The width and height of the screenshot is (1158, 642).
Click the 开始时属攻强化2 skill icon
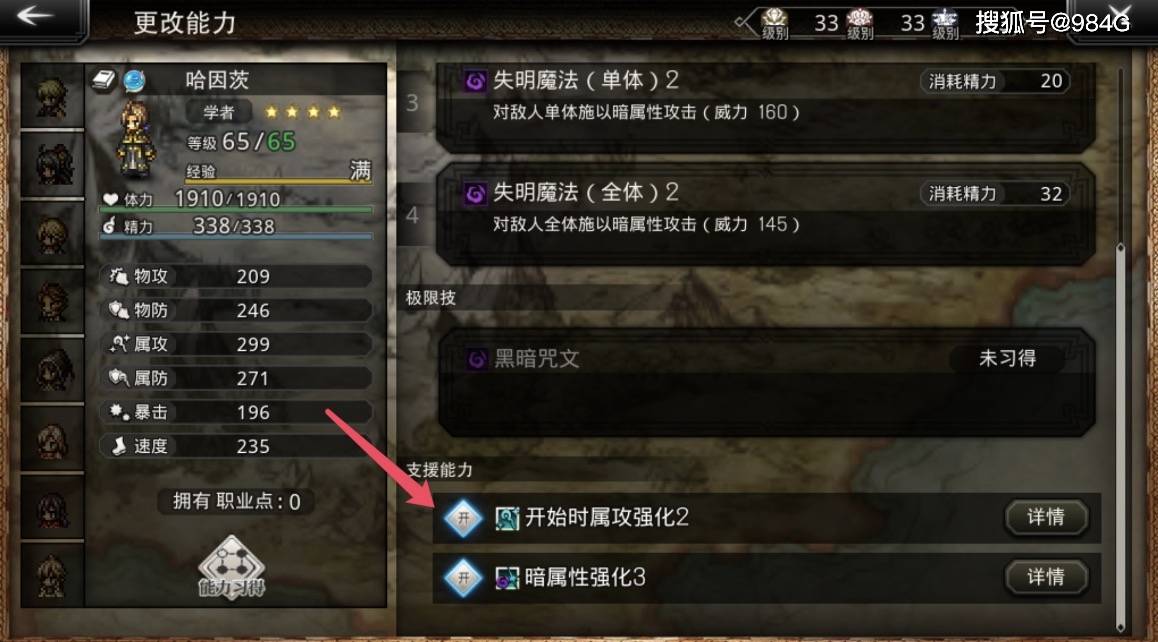coord(507,518)
